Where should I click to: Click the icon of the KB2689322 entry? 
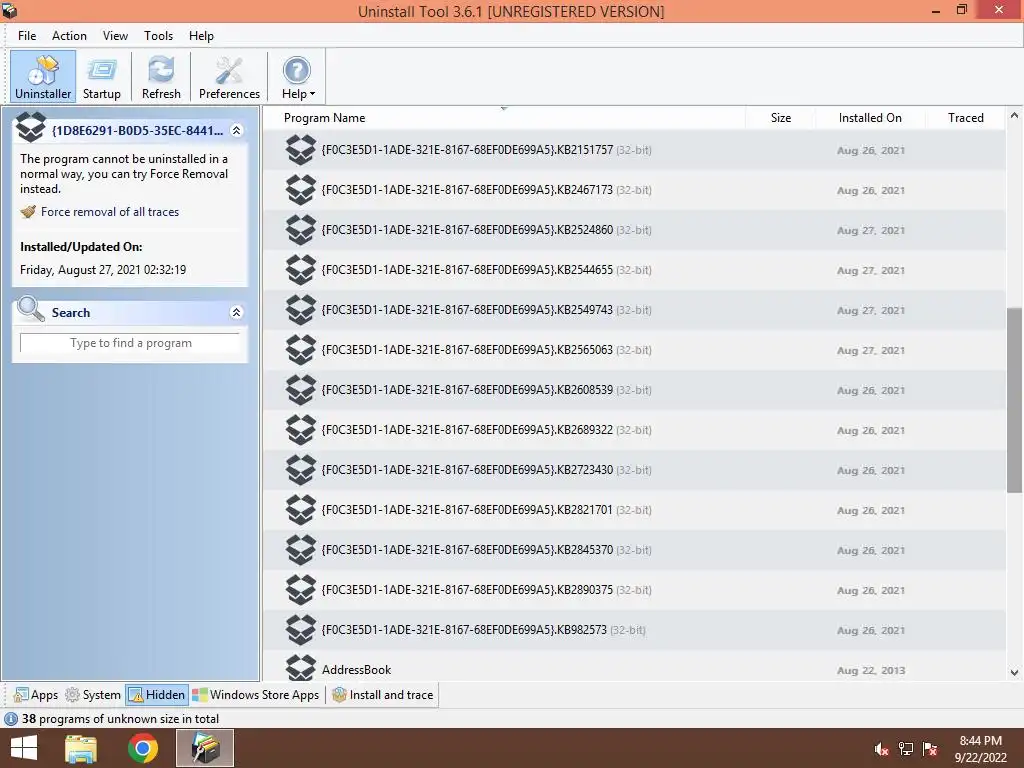point(301,430)
